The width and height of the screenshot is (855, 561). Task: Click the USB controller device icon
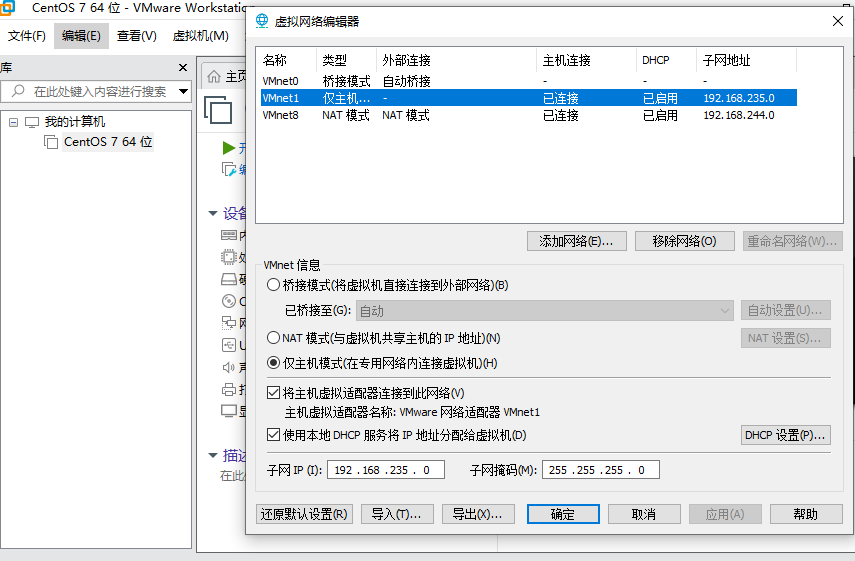pyautogui.click(x=229, y=345)
